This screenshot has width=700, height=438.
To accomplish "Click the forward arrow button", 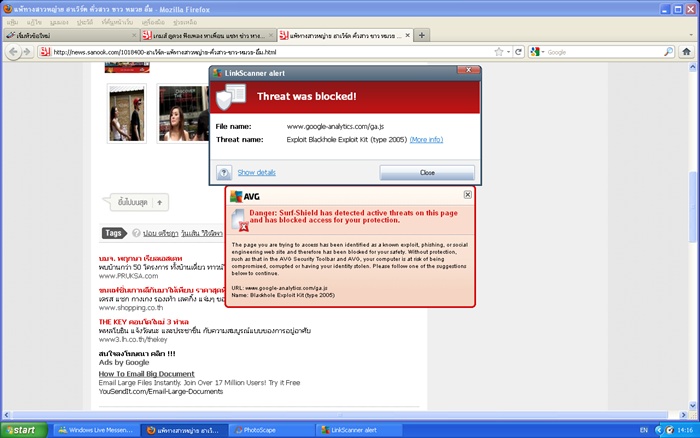I will click(x=27, y=52).
